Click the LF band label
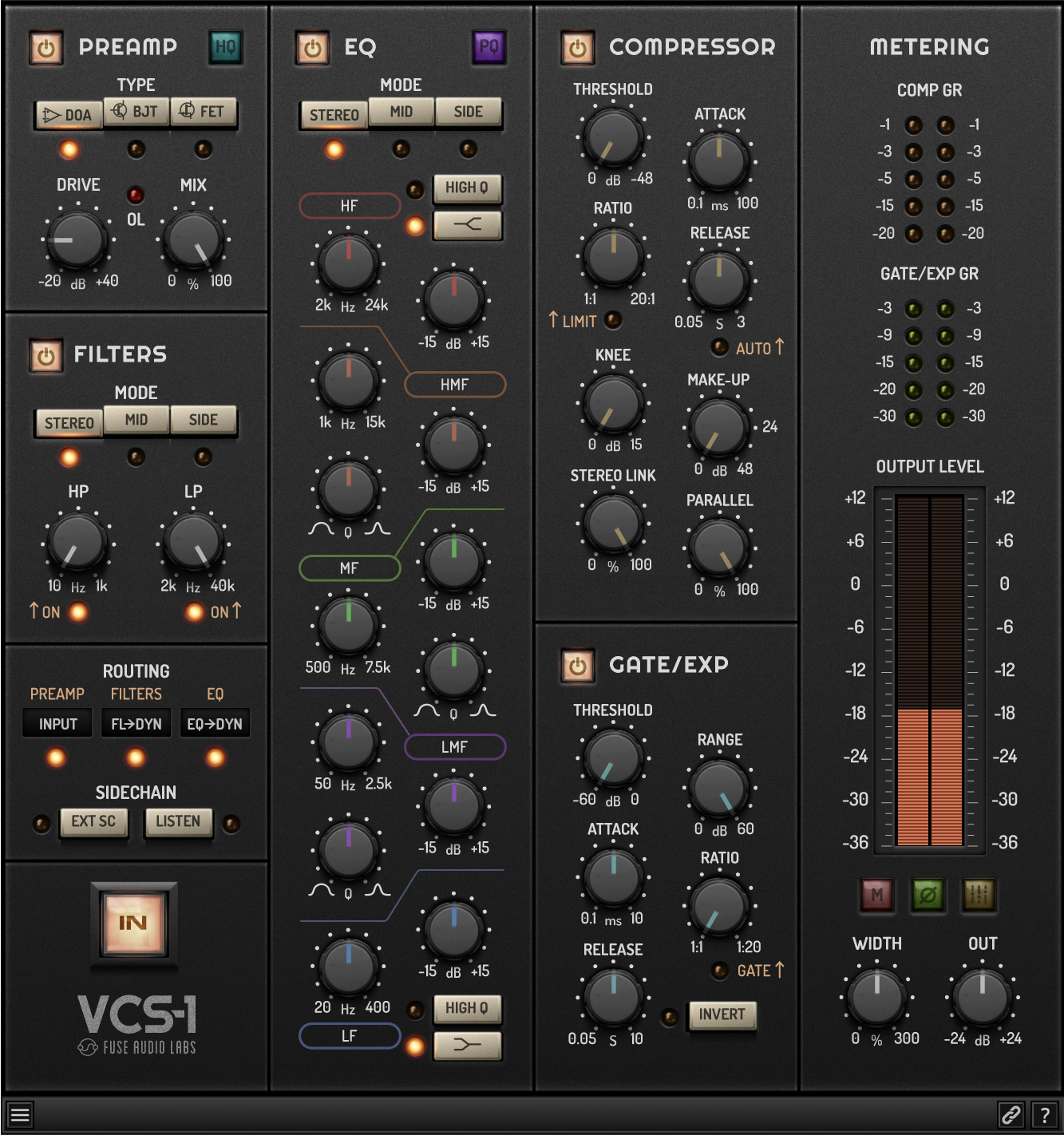 [350, 1036]
